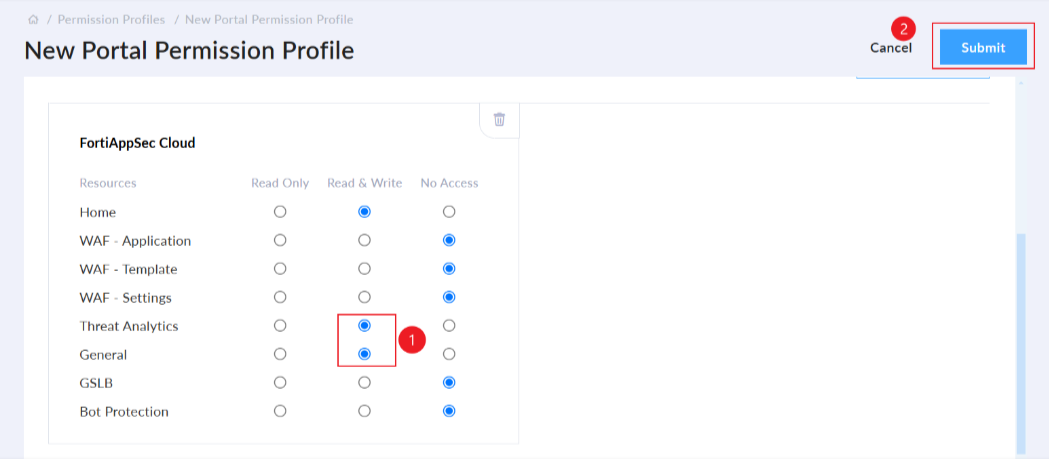Delete the FortiAppSec Cloud permission block

(x=499, y=120)
